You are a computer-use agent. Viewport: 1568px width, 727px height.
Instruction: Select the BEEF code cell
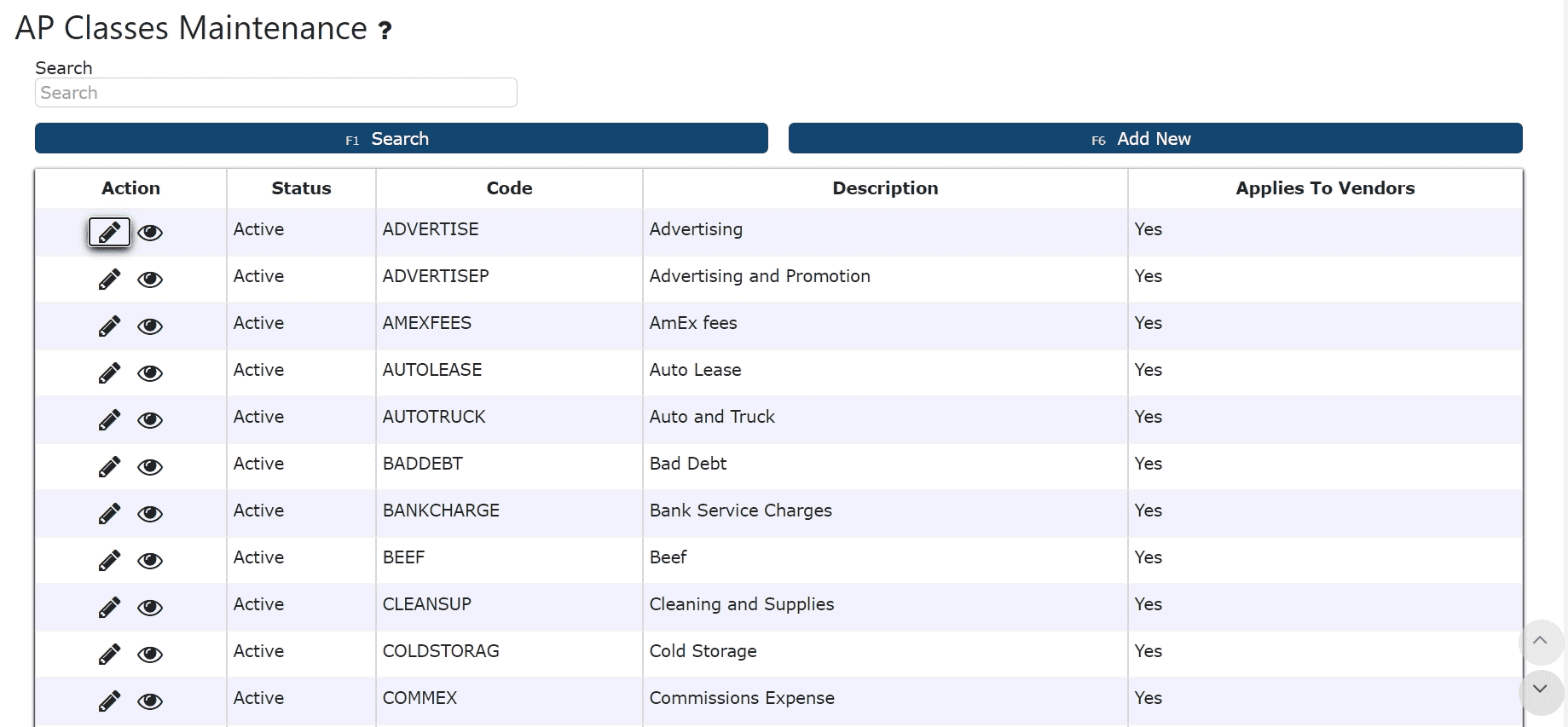click(509, 558)
